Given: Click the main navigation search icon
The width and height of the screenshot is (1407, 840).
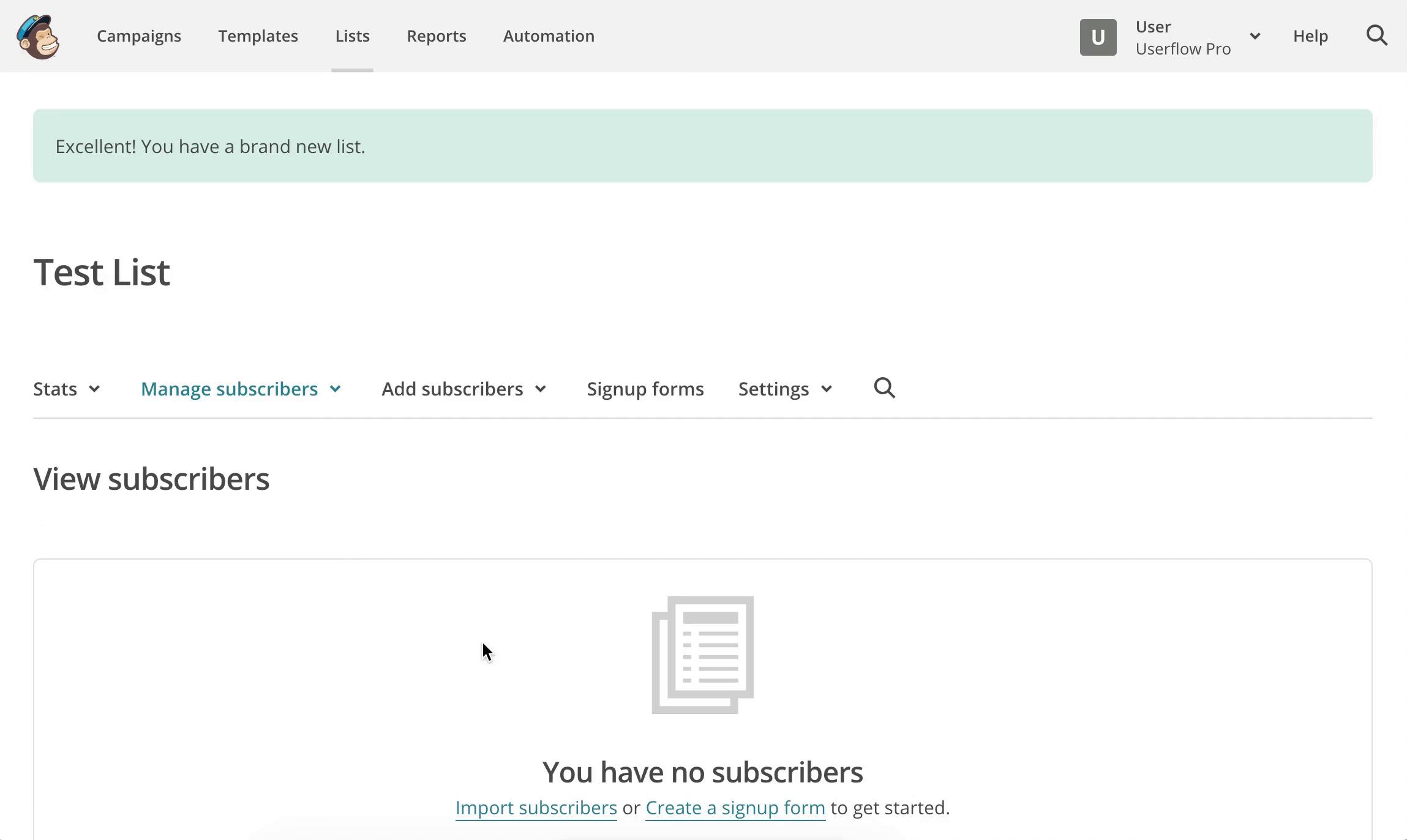Looking at the screenshot, I should pos(1378,35).
